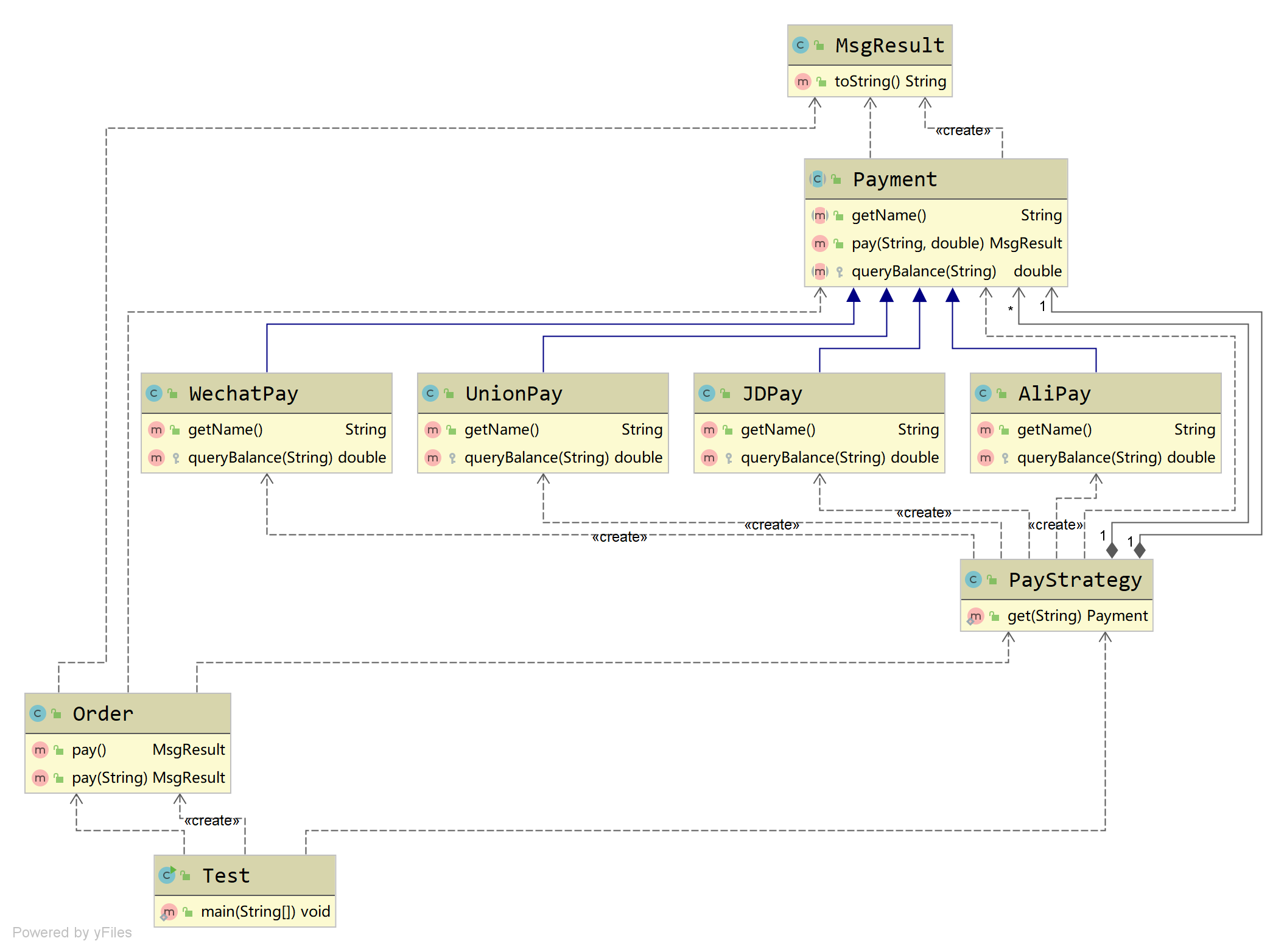Click the create label near Test
The height and width of the screenshot is (952, 1287).
212,821
